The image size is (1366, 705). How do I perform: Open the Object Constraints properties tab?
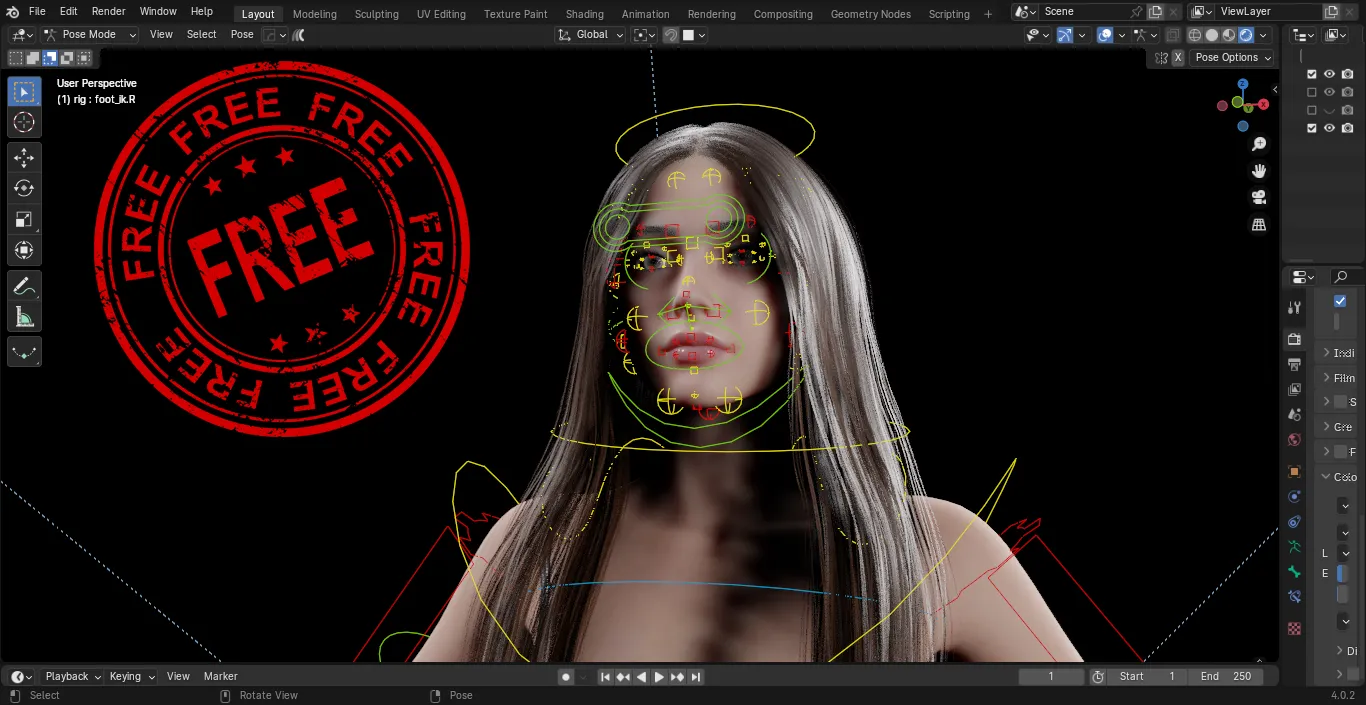[1295, 522]
